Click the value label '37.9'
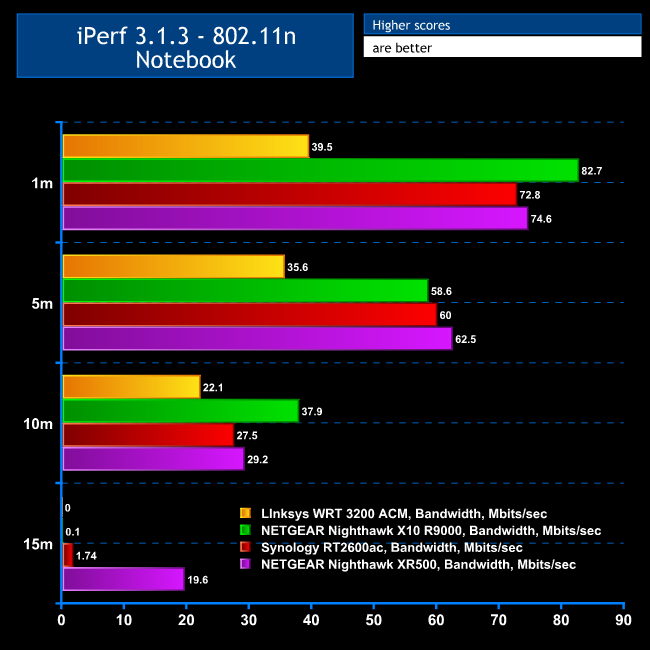Image resolution: width=650 pixels, height=650 pixels. [x=312, y=411]
